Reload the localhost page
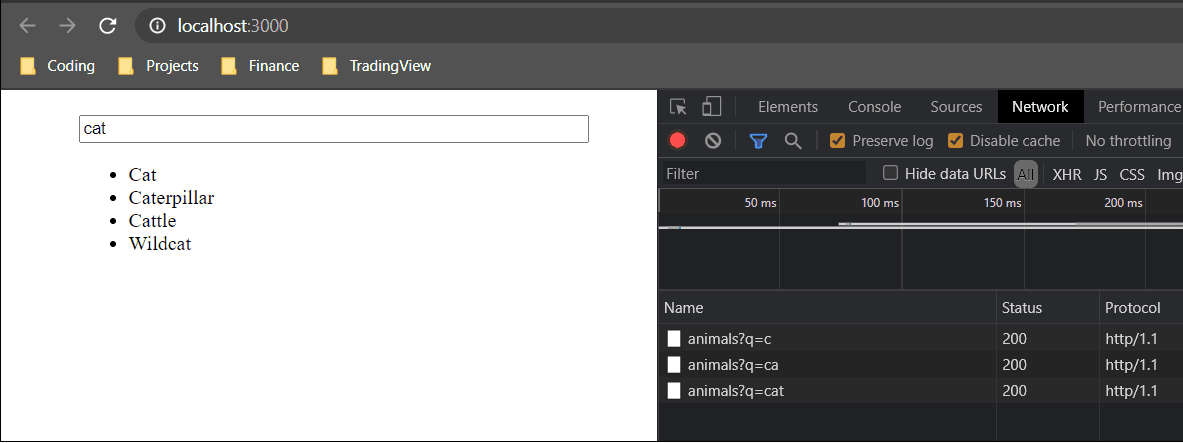Viewport: 1183px width, 443px height. coord(108,26)
